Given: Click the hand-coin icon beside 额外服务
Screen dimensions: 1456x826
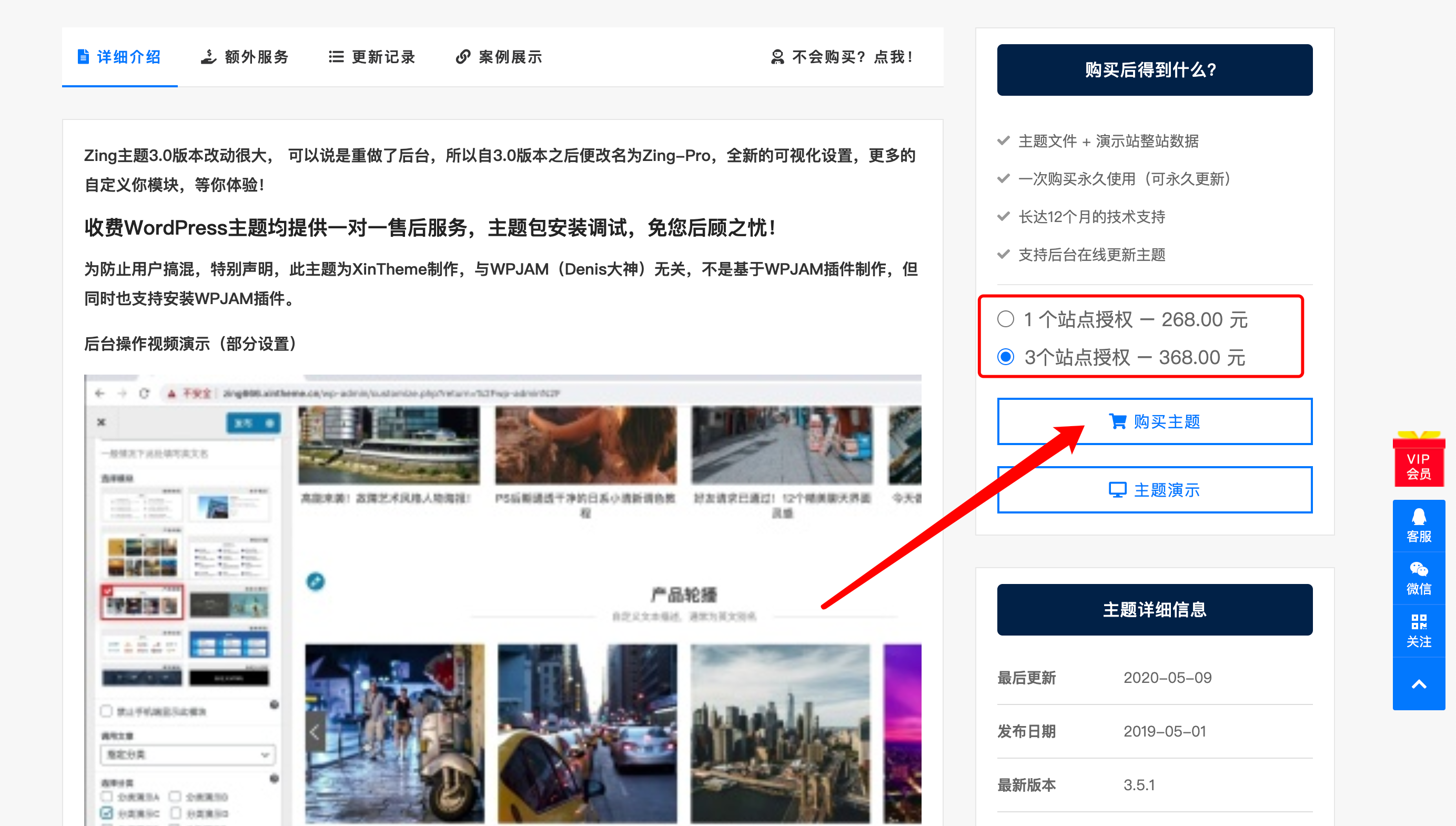Looking at the screenshot, I should click(x=208, y=57).
